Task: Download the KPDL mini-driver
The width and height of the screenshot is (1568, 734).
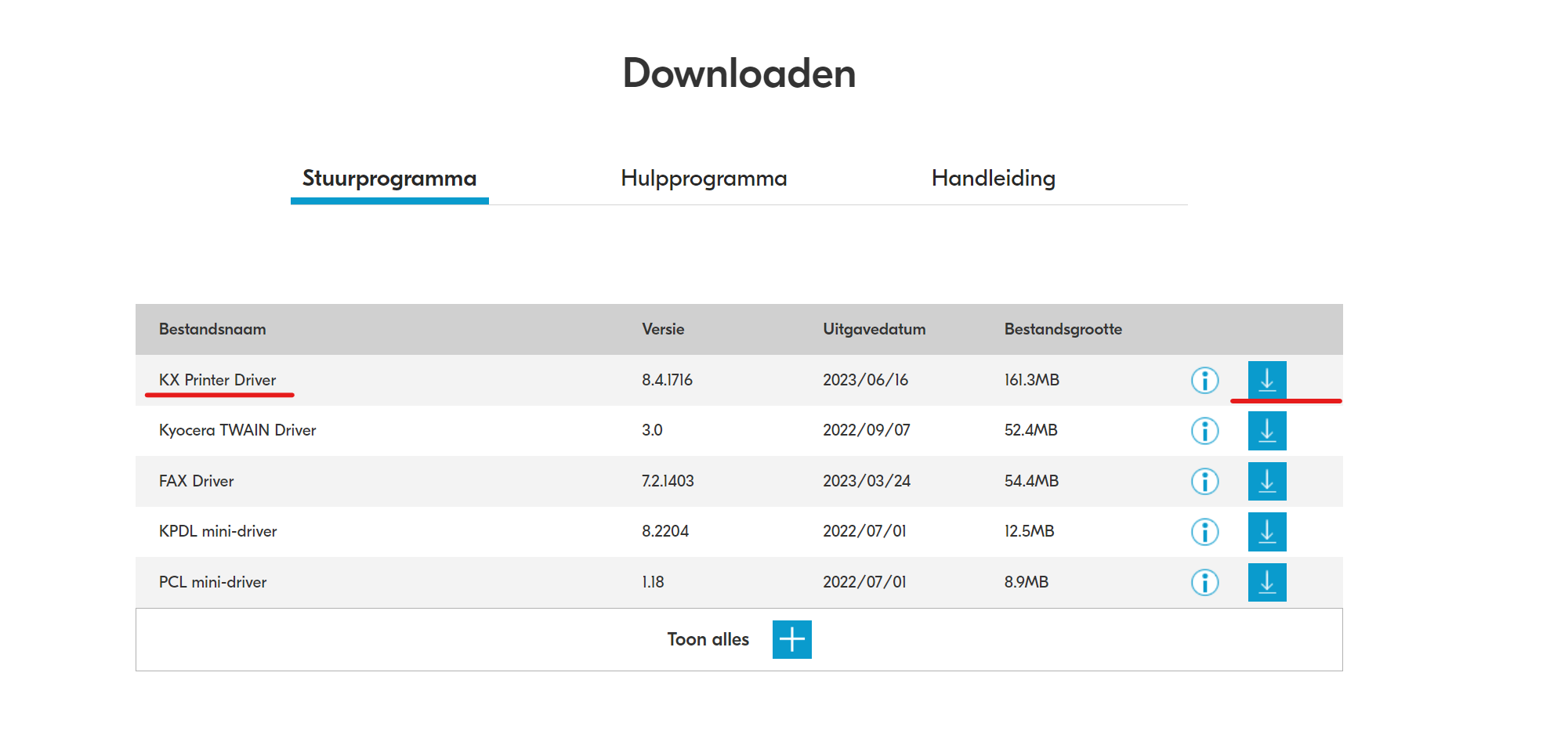Action: pos(1267,532)
